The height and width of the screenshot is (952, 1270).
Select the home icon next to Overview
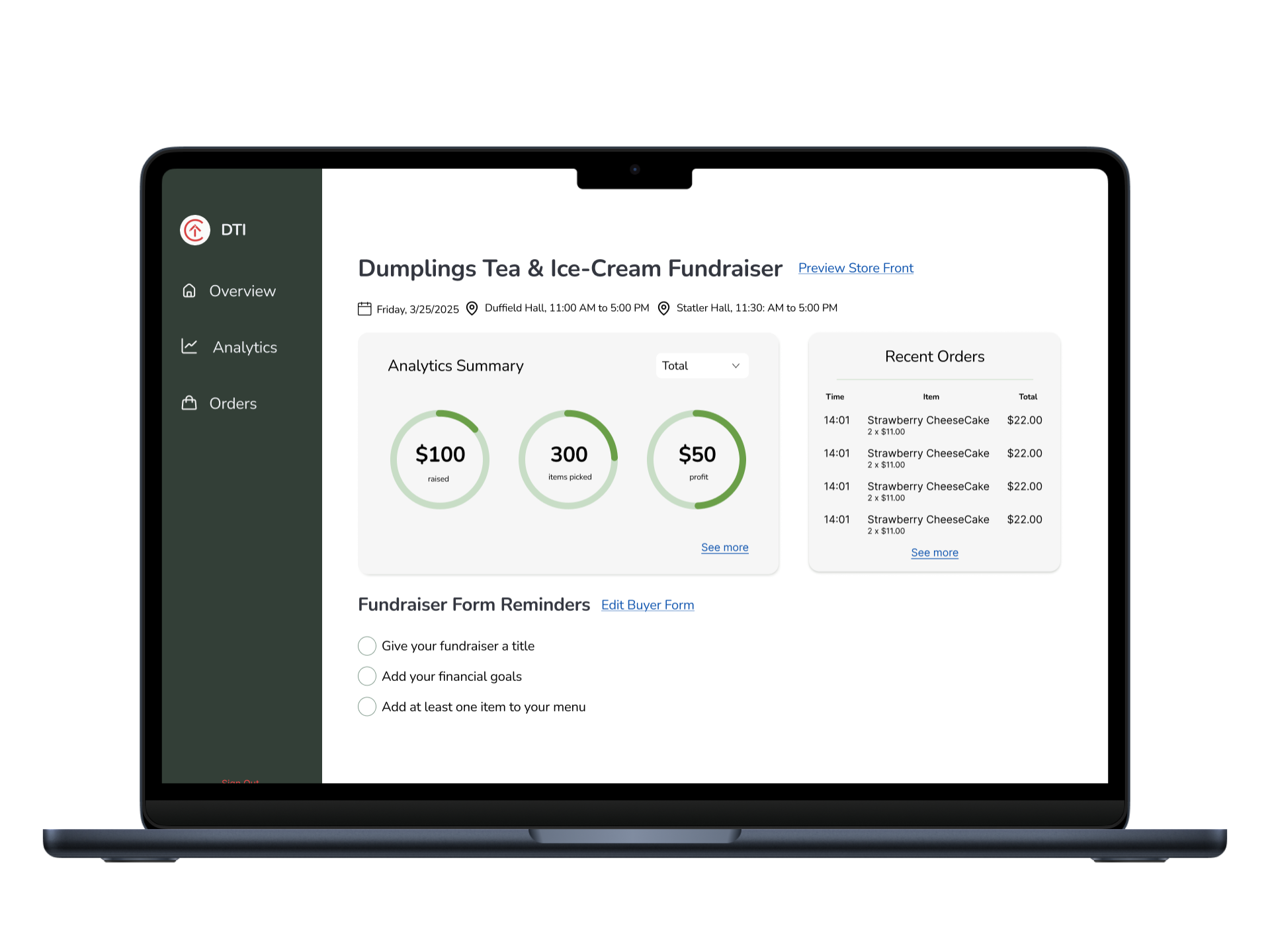point(189,290)
